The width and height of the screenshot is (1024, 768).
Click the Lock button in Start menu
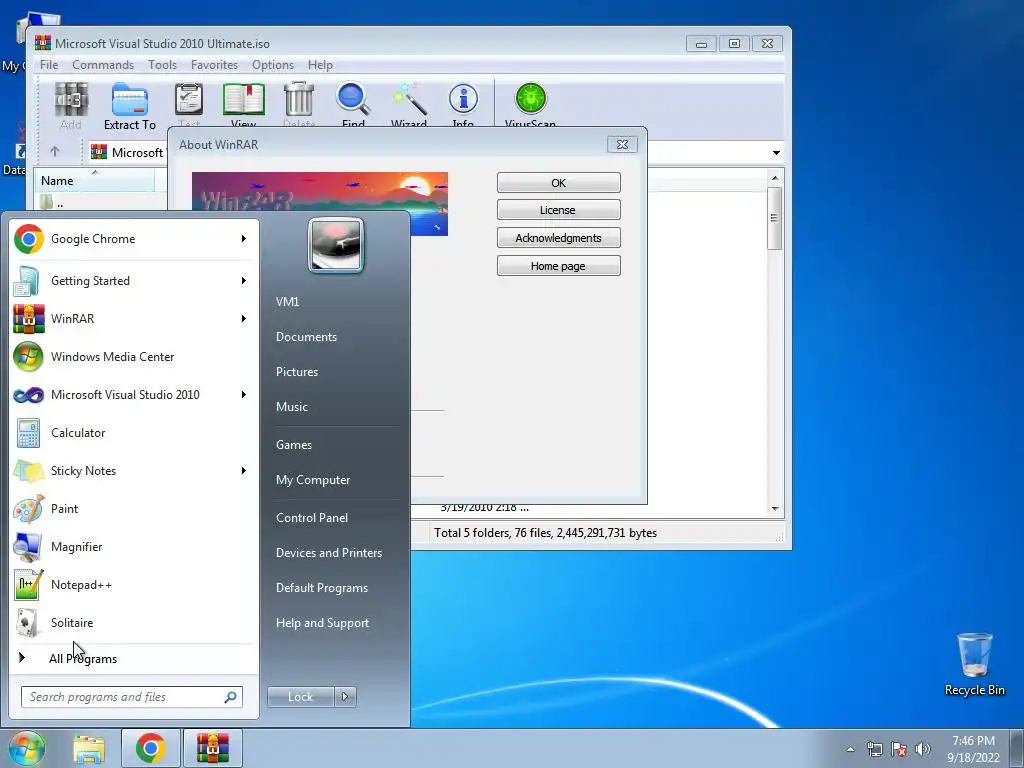[301, 697]
